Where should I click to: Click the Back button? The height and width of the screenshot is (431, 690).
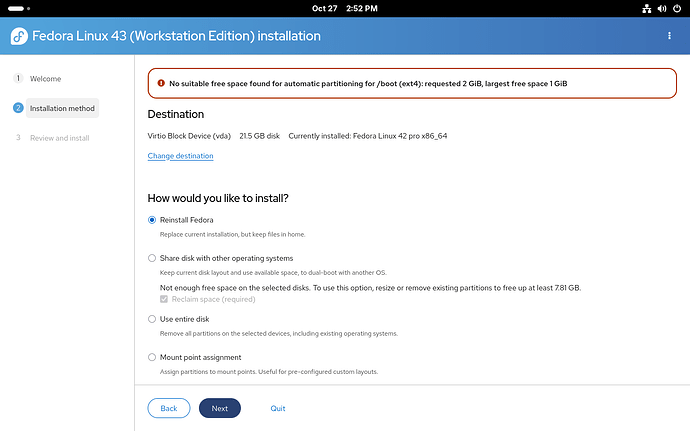[169, 408]
